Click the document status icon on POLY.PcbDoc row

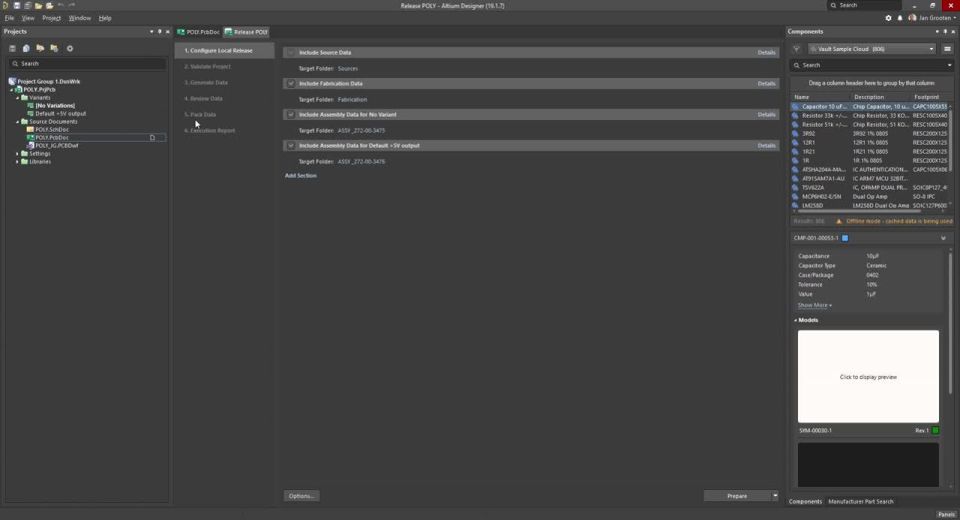[152, 138]
